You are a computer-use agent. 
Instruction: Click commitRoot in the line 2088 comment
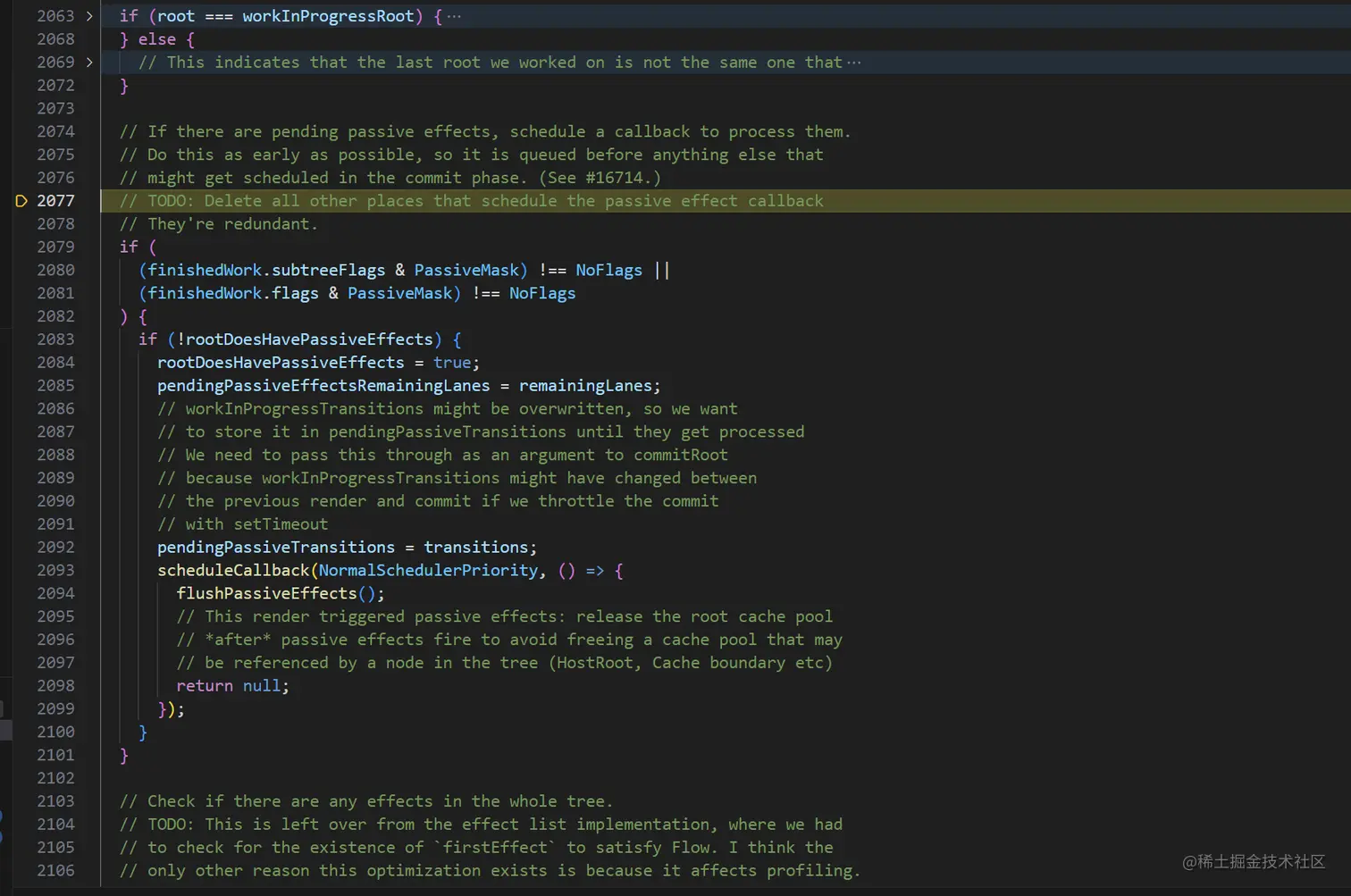coord(681,455)
